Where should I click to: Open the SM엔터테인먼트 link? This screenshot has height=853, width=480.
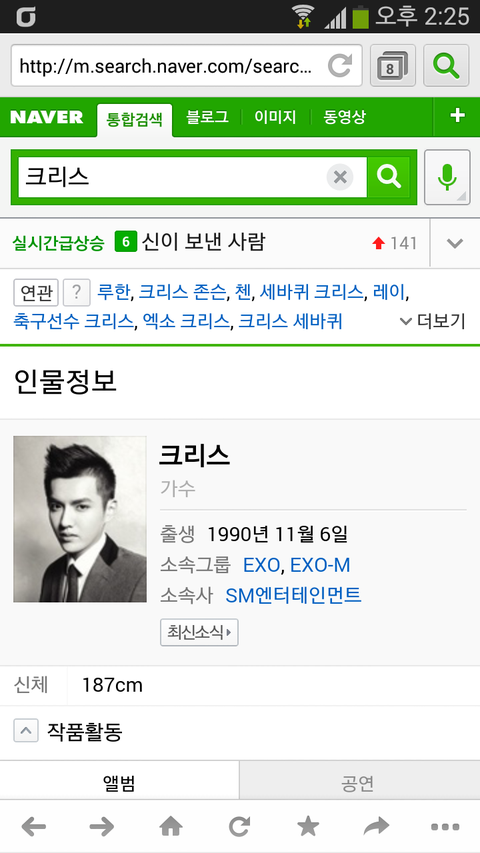(x=293, y=596)
